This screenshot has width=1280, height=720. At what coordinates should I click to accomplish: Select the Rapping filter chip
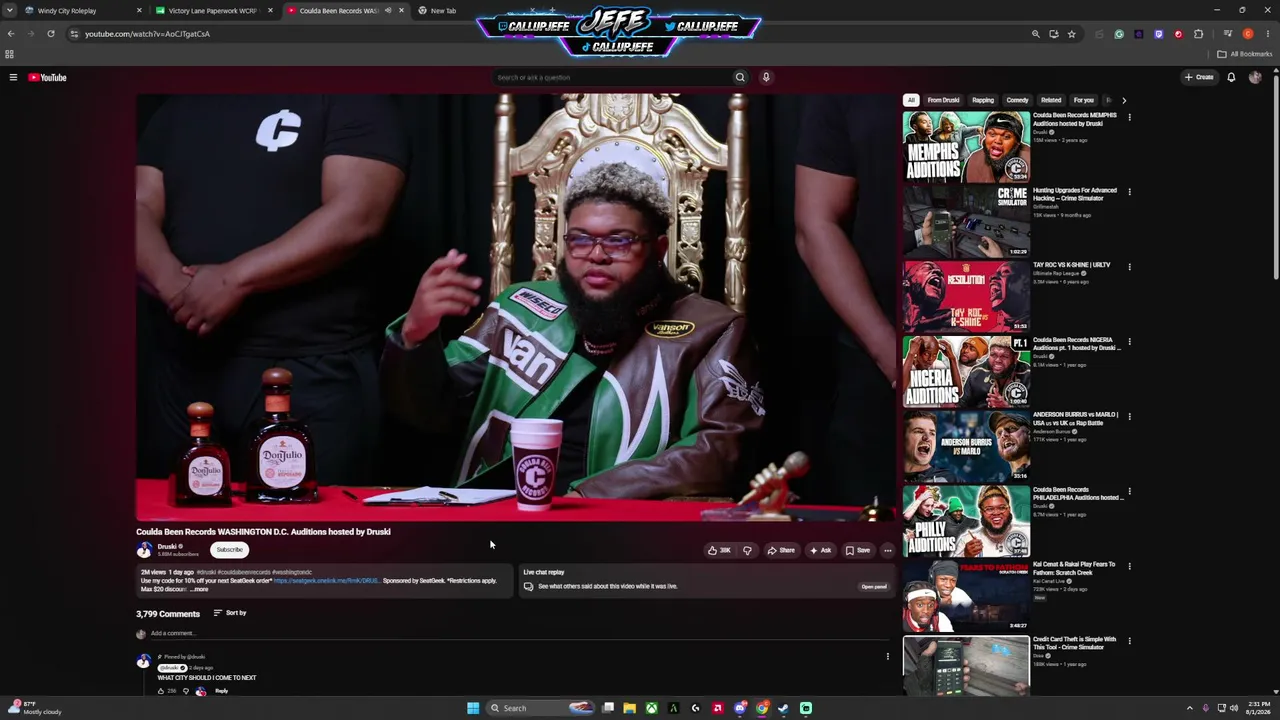click(x=983, y=100)
